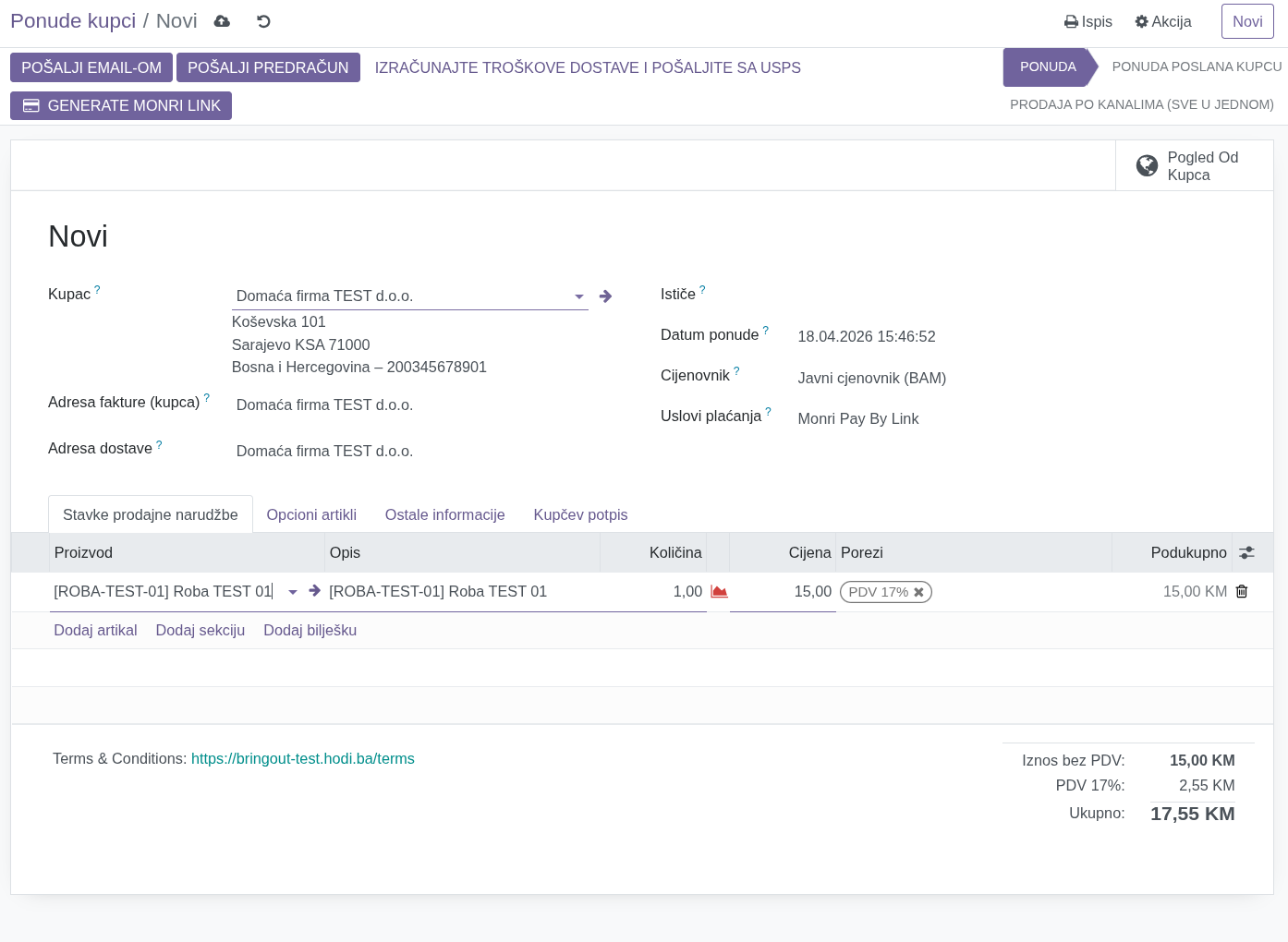Switch to Opcioni artikli tab
1288x942 pixels.
311,514
